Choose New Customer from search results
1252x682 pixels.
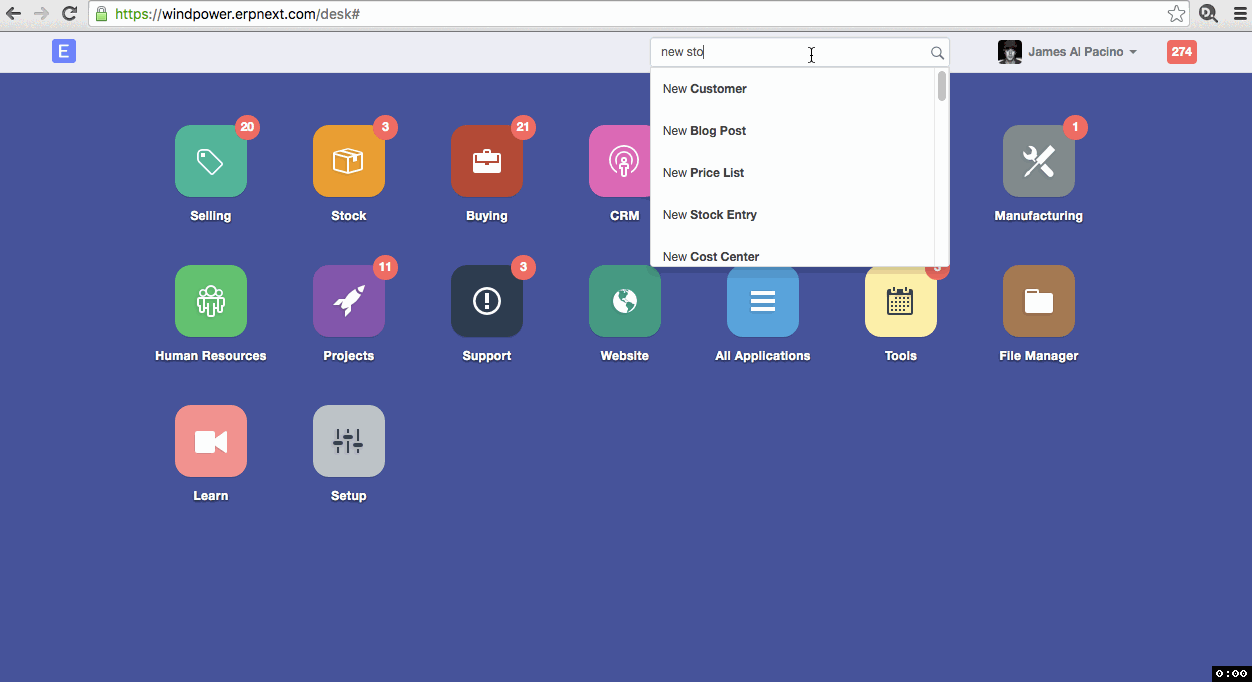[x=705, y=89]
